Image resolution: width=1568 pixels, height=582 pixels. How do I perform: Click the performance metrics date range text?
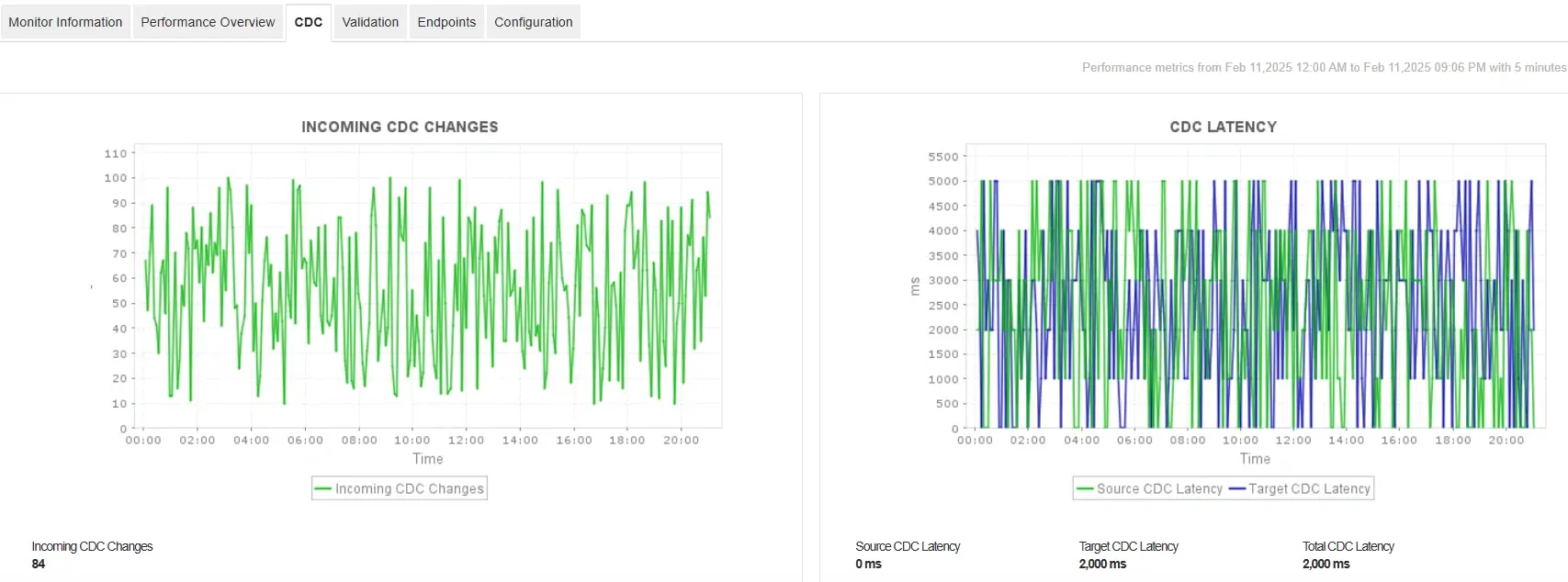tap(1324, 67)
